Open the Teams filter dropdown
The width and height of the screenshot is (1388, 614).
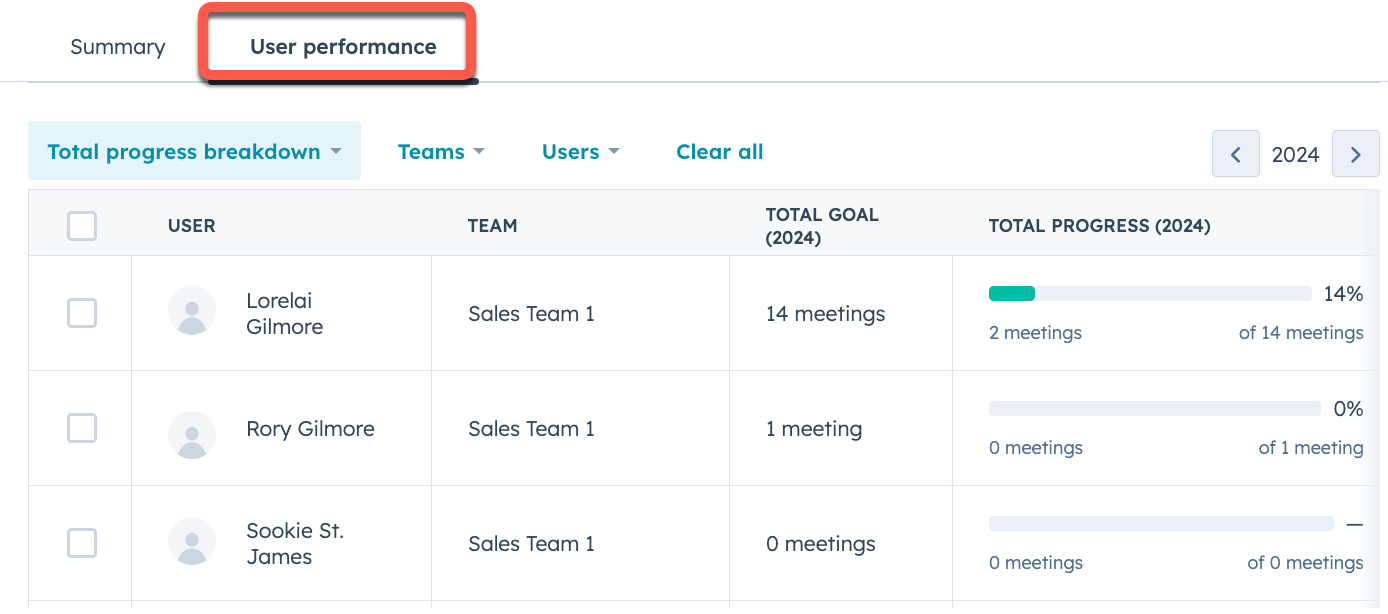[441, 152]
